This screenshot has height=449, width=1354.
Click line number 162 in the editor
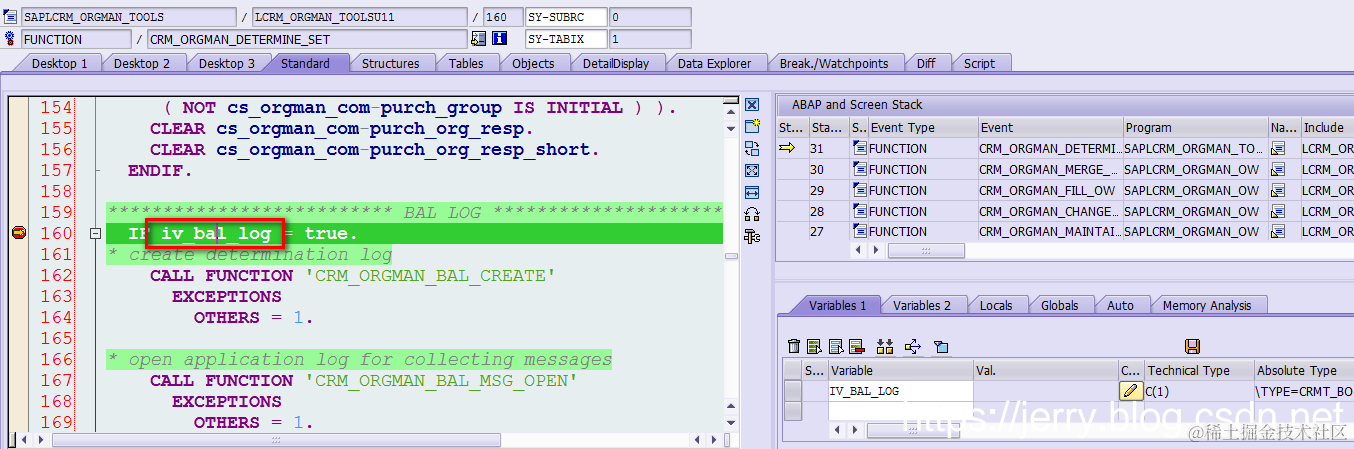56,275
